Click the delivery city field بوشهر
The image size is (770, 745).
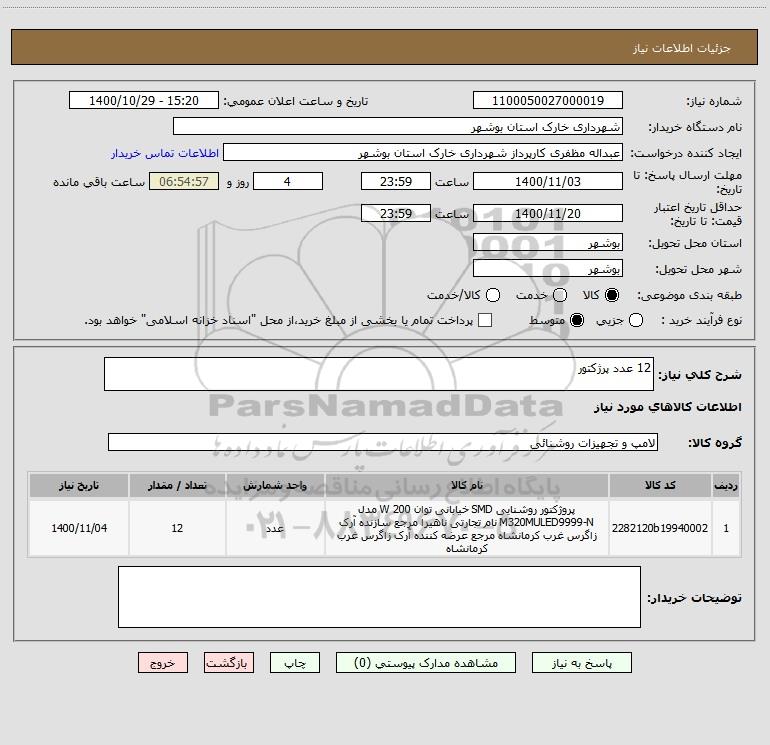pos(548,268)
